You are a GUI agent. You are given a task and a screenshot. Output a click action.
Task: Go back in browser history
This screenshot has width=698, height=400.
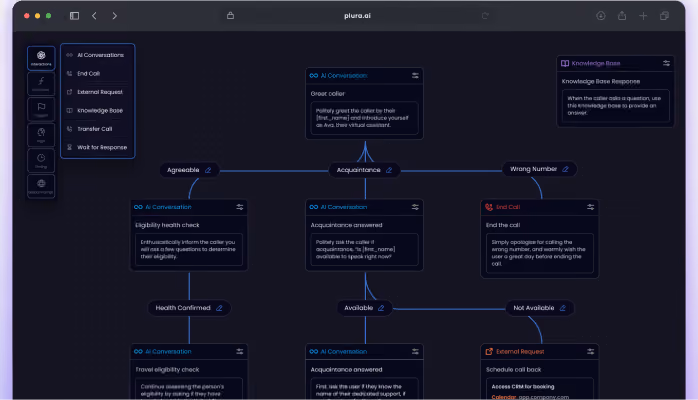(x=94, y=16)
